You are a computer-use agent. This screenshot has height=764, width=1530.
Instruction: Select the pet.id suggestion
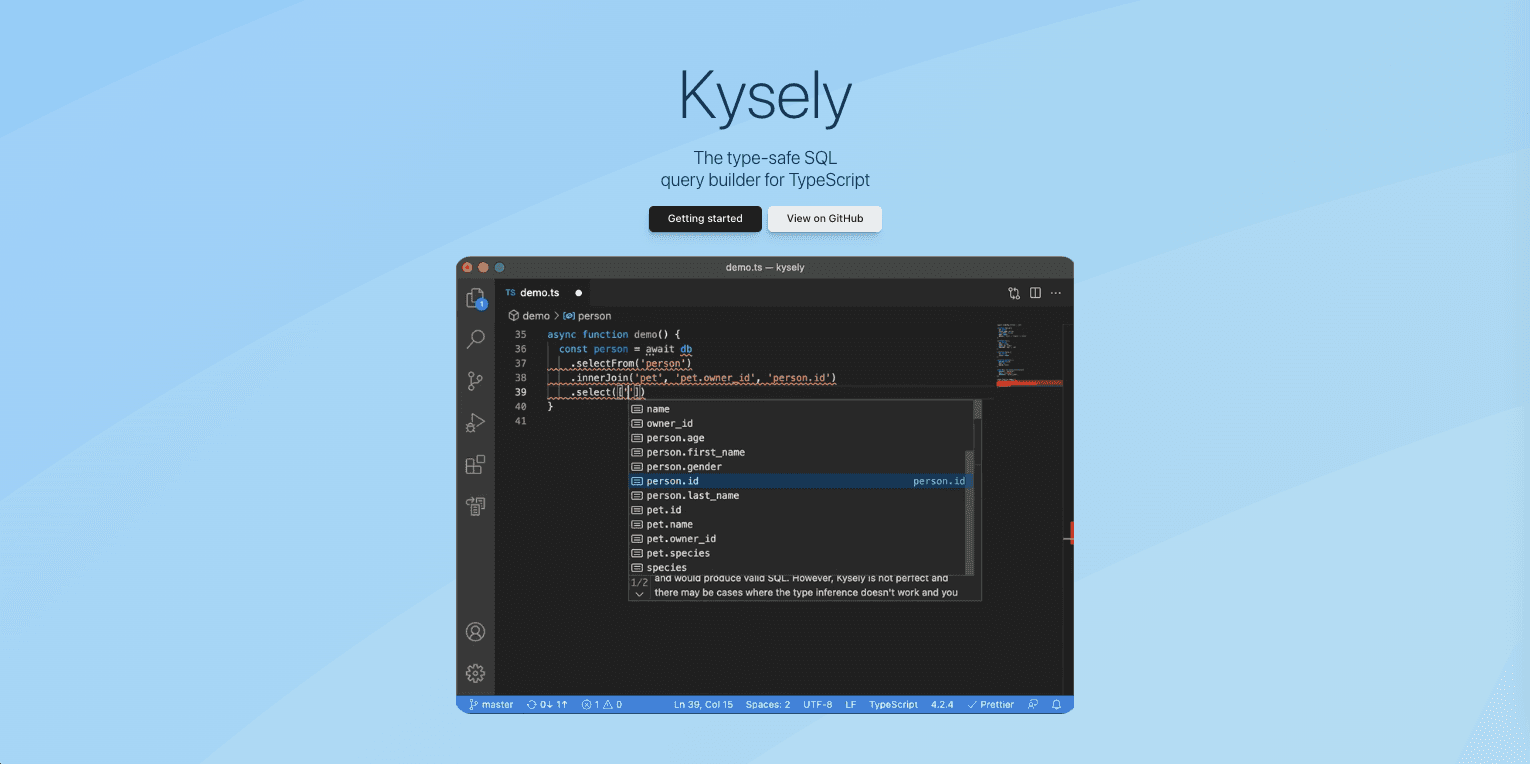click(x=800, y=510)
